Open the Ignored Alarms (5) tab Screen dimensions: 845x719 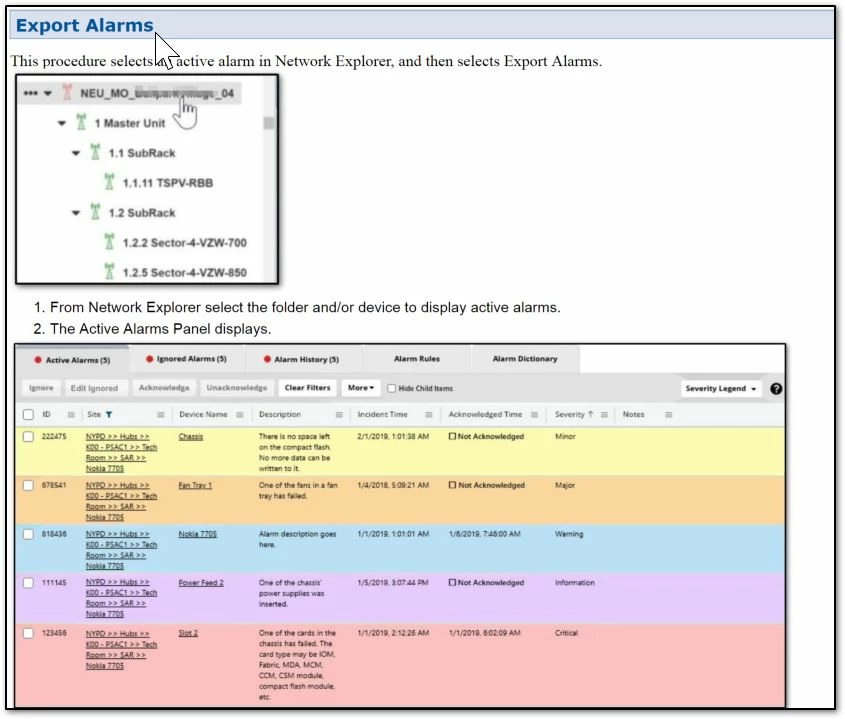tap(186, 359)
